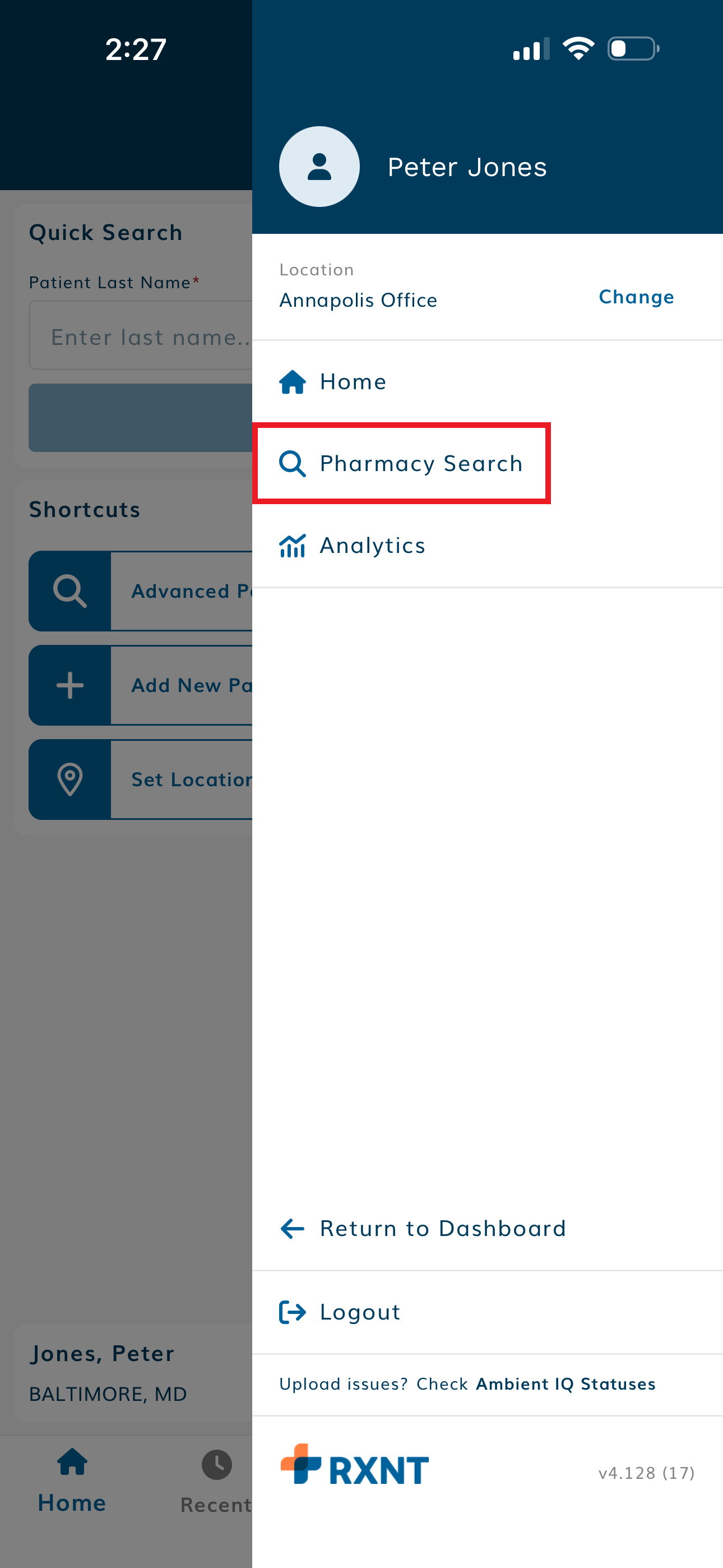Open the Ambient IQ Statuses link
The width and height of the screenshot is (723, 1568).
(x=566, y=1384)
